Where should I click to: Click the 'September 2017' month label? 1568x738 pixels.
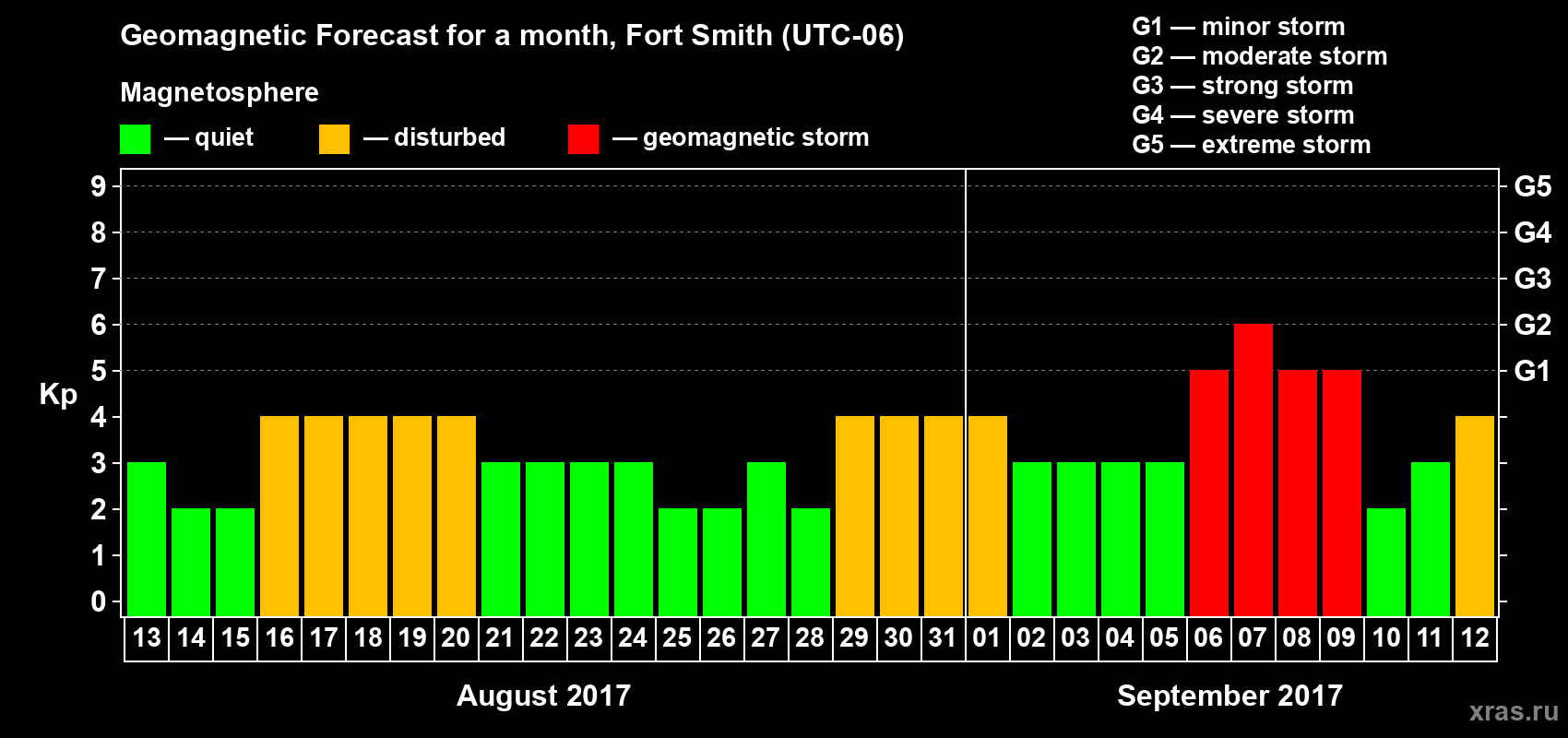[x=1230, y=696]
